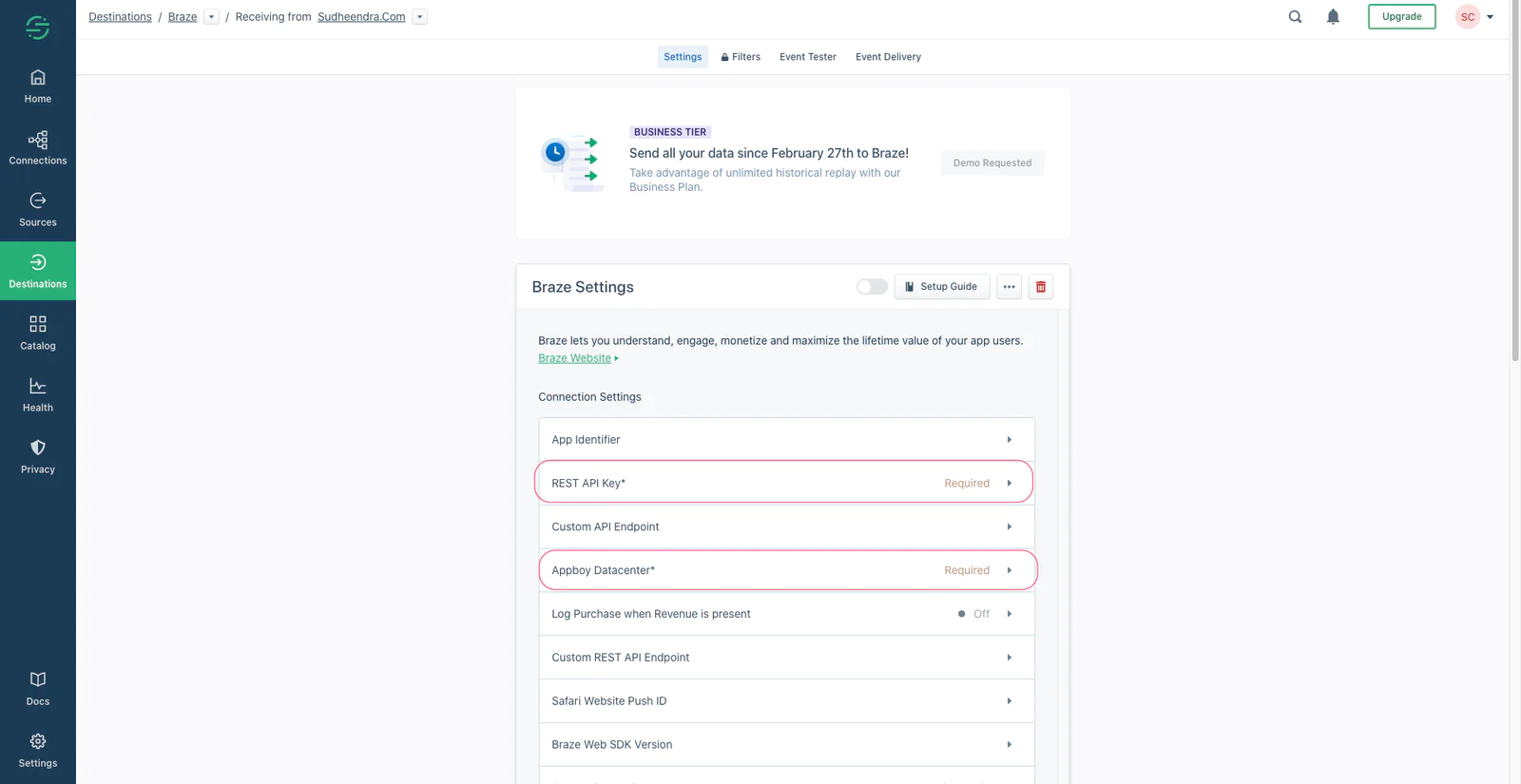This screenshot has height=784, width=1521.
Task: Go to Home in the sidebar
Action: (38, 86)
